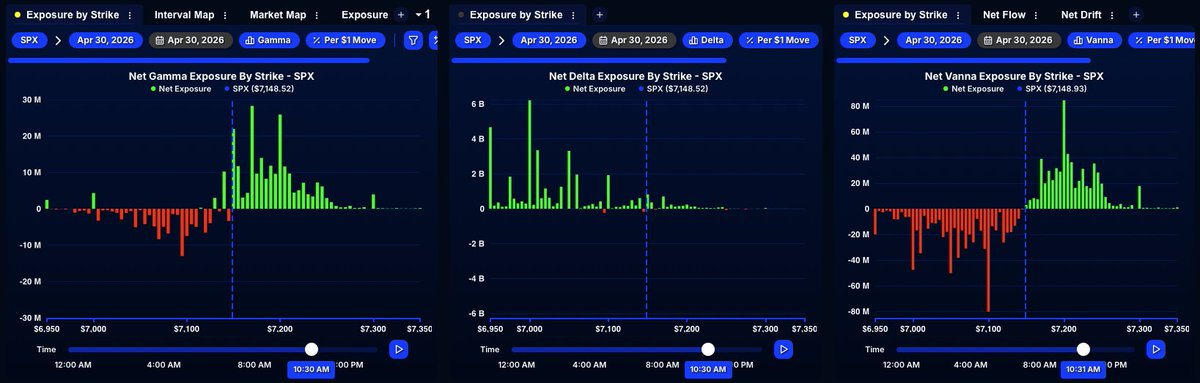Click tallest green bar in Vanna chart near $7,200

coord(1063,154)
